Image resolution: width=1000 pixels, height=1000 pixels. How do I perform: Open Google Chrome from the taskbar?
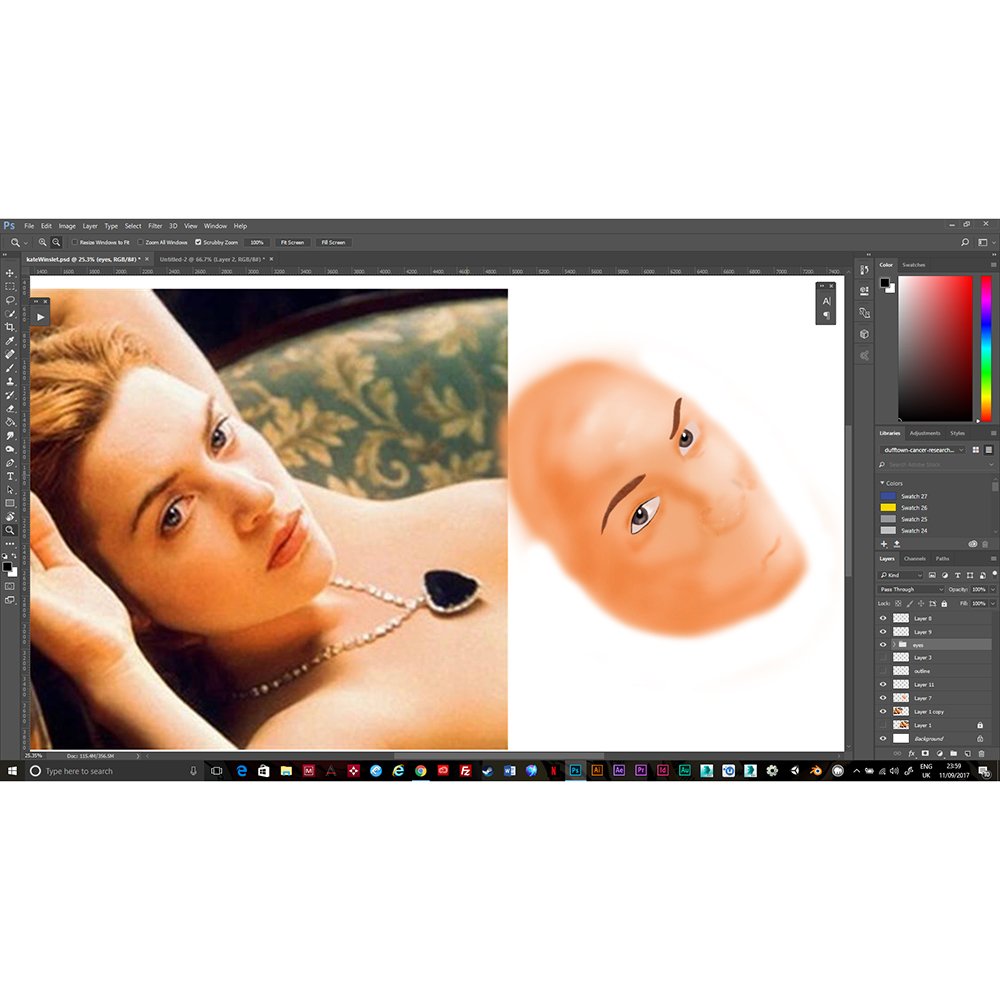tap(420, 771)
